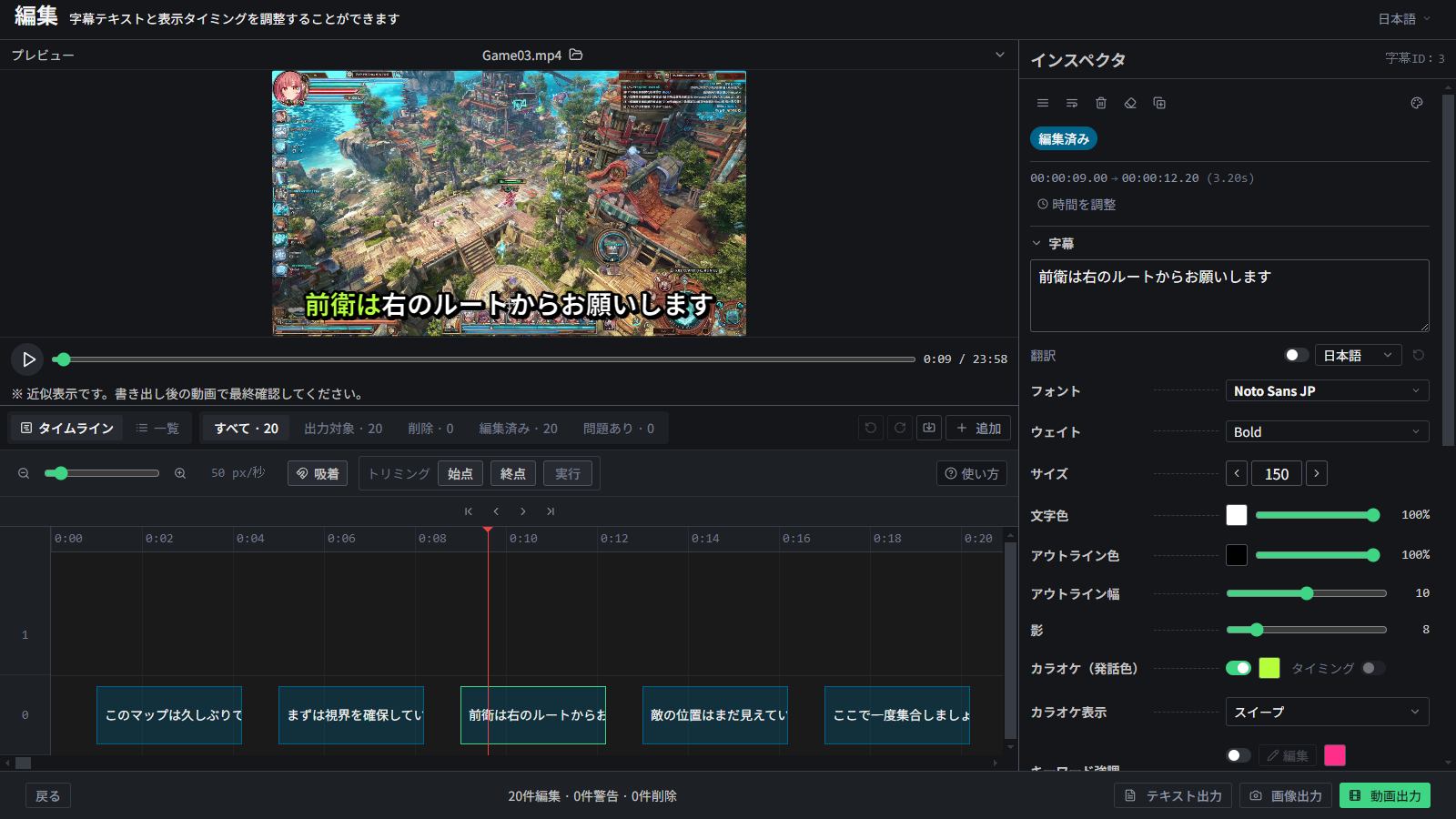This screenshot has width=1456, height=819.
Task: Select the 敵の位置はまだ見えてい timeline clip
Action: tap(715, 715)
